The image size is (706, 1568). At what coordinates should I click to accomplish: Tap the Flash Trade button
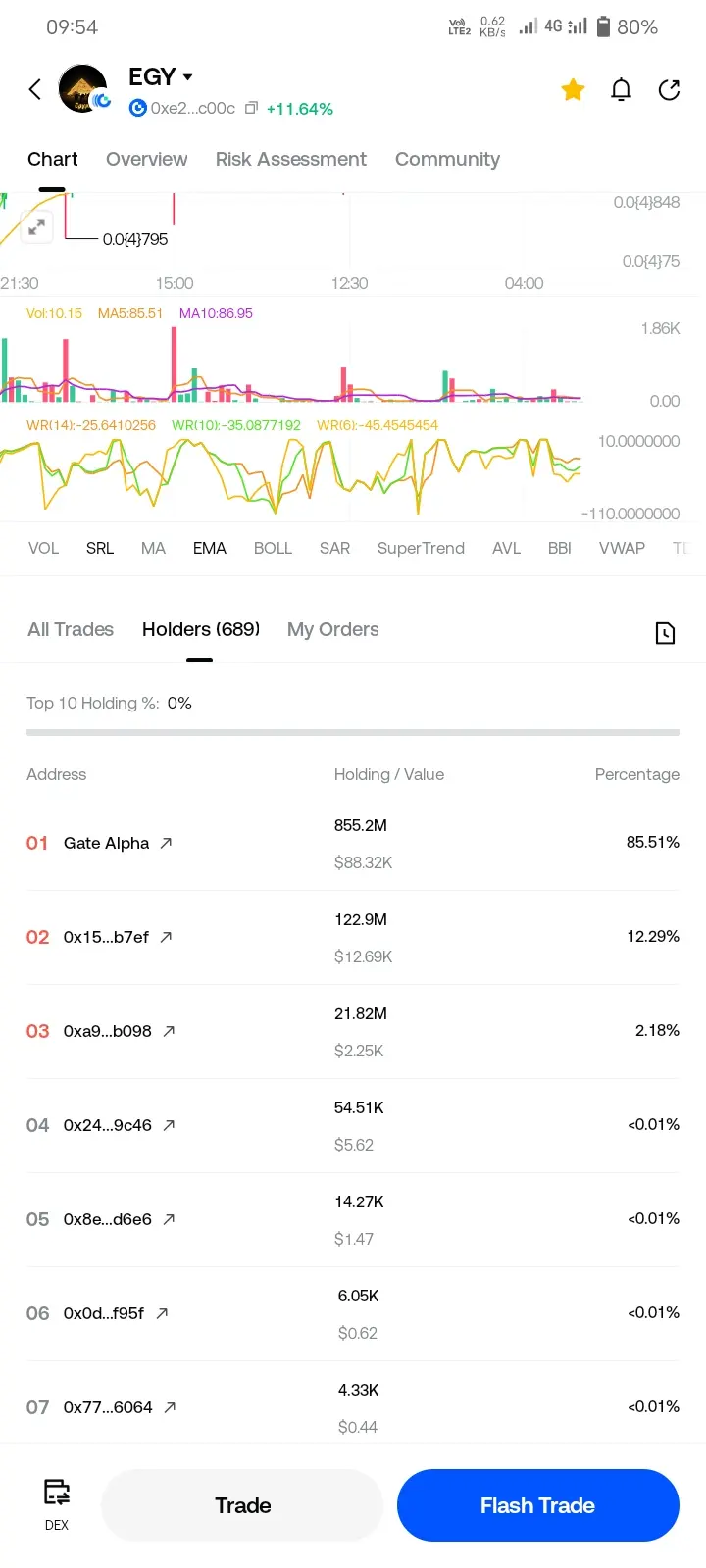pyautogui.click(x=537, y=1505)
